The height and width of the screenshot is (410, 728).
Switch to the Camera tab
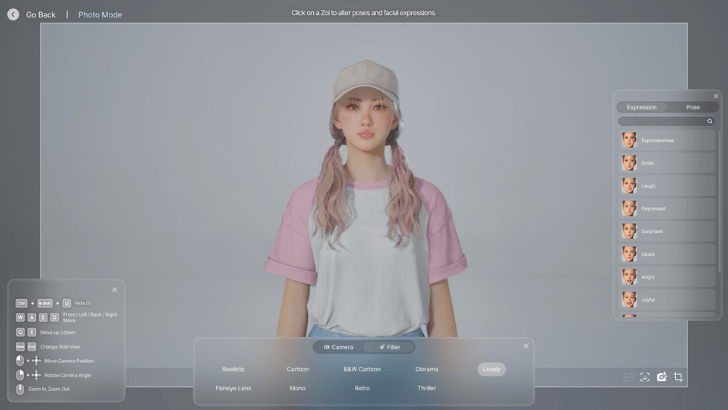(x=338, y=347)
